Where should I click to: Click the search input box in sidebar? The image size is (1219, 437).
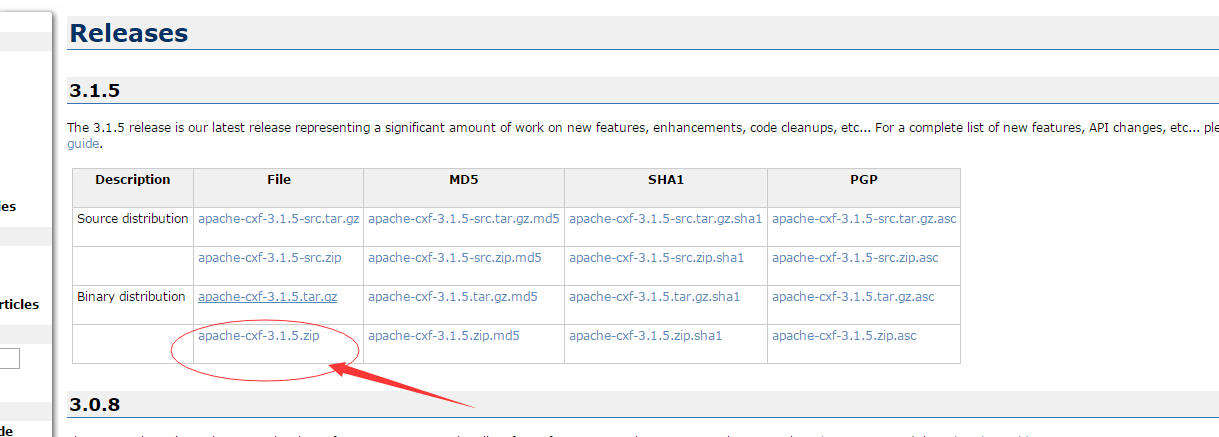tap(9, 358)
